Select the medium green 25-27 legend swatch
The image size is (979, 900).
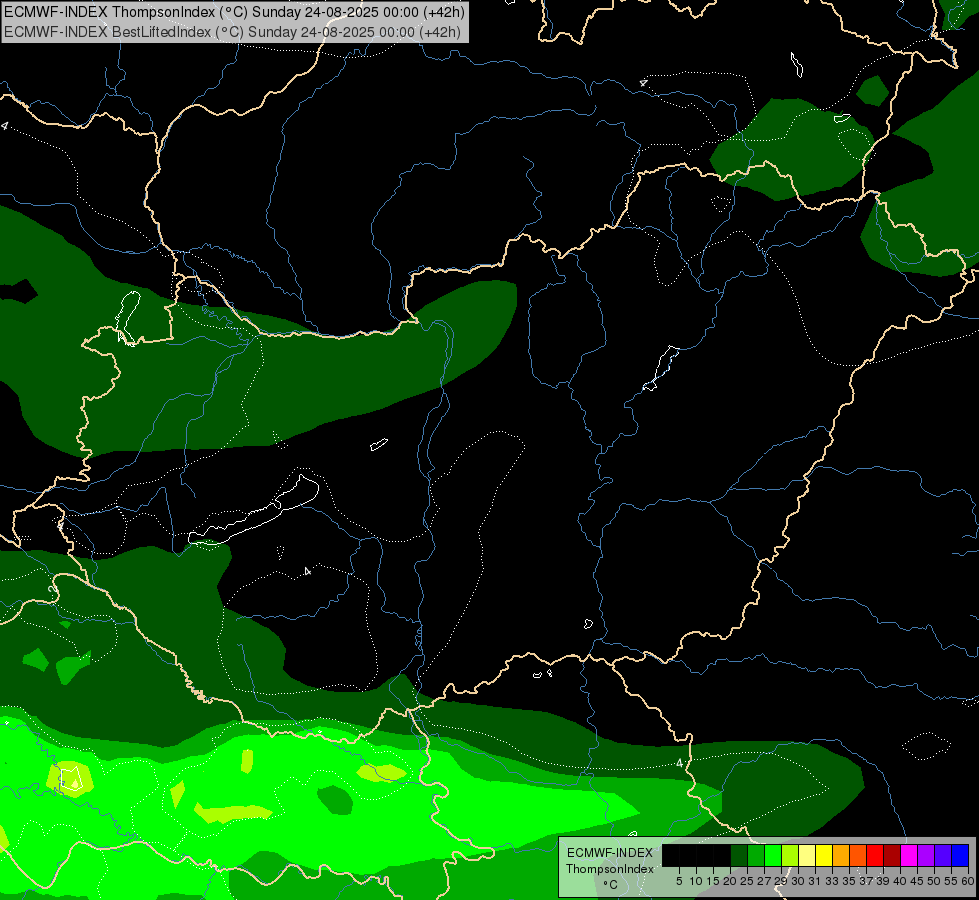pos(756,855)
